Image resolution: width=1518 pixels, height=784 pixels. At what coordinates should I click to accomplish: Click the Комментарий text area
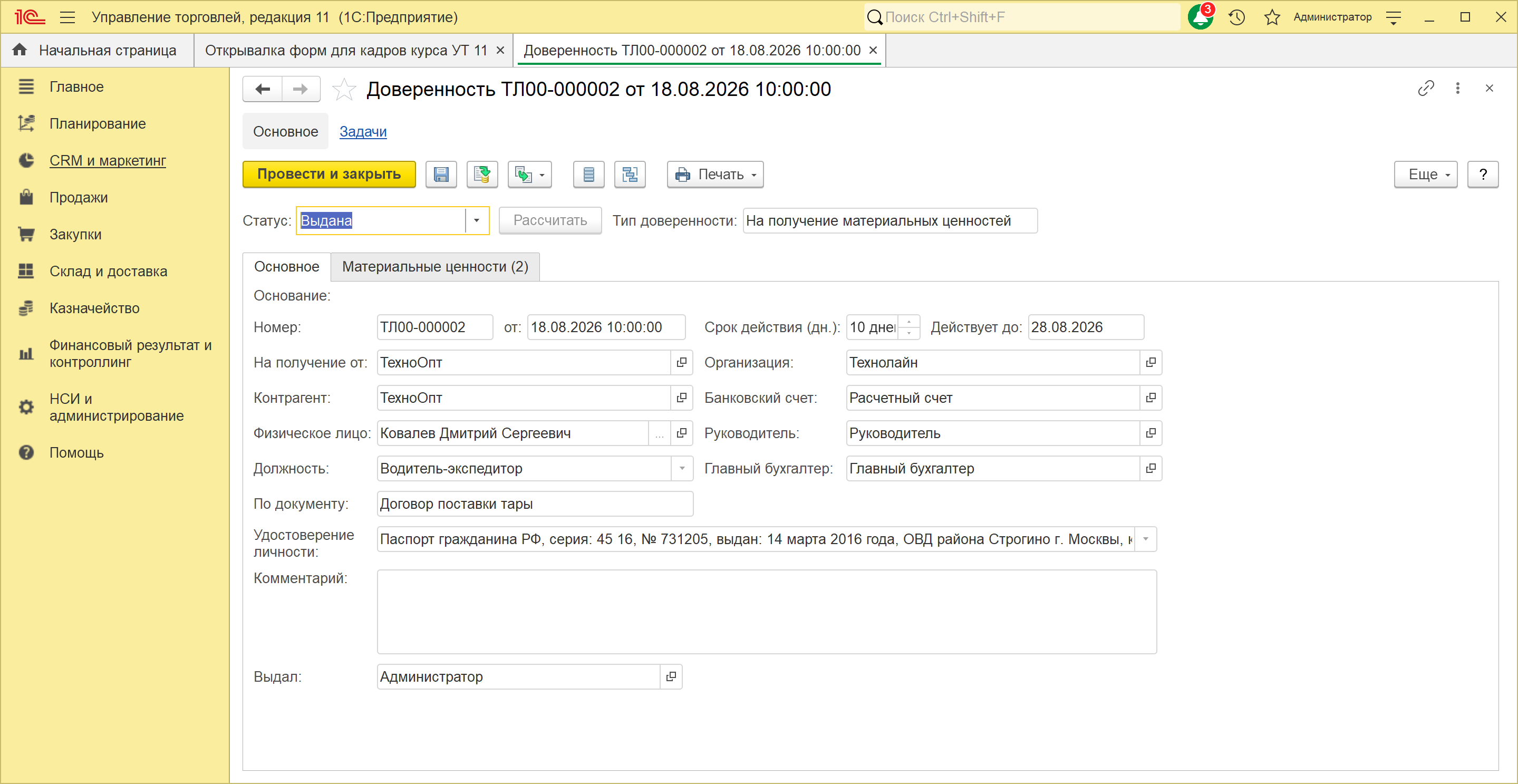click(767, 612)
